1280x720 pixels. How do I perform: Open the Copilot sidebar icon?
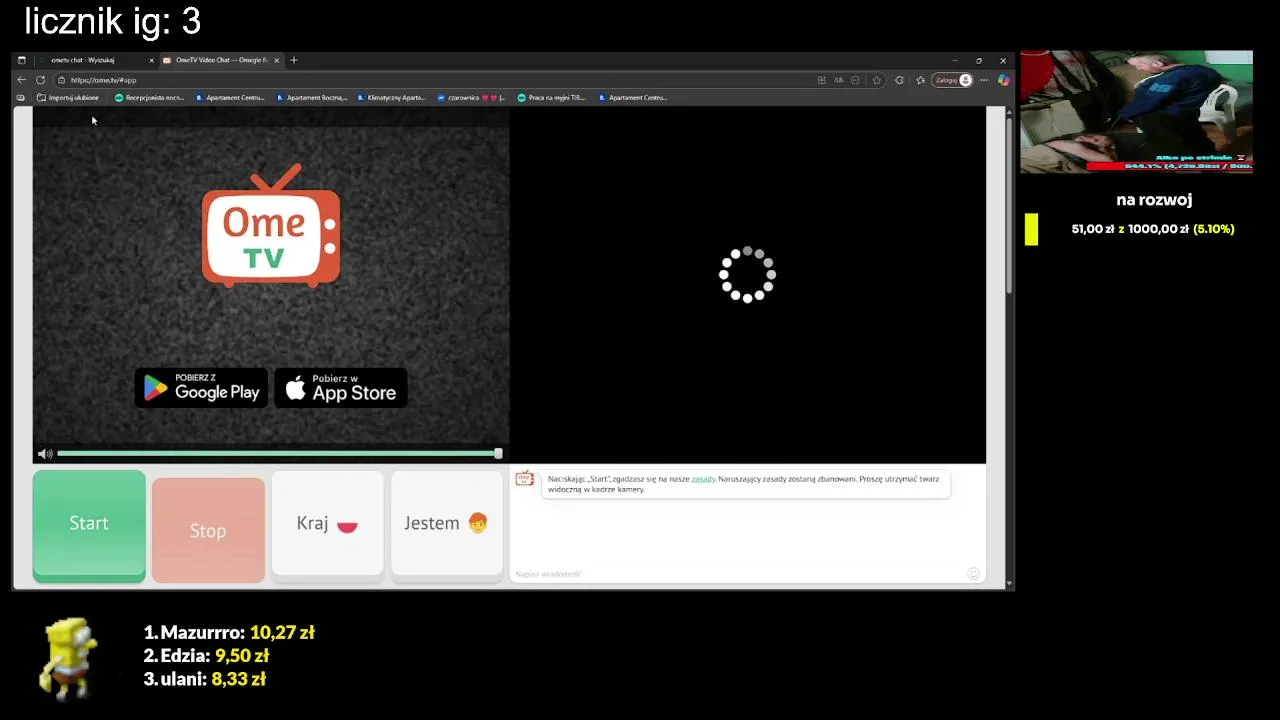1003,80
